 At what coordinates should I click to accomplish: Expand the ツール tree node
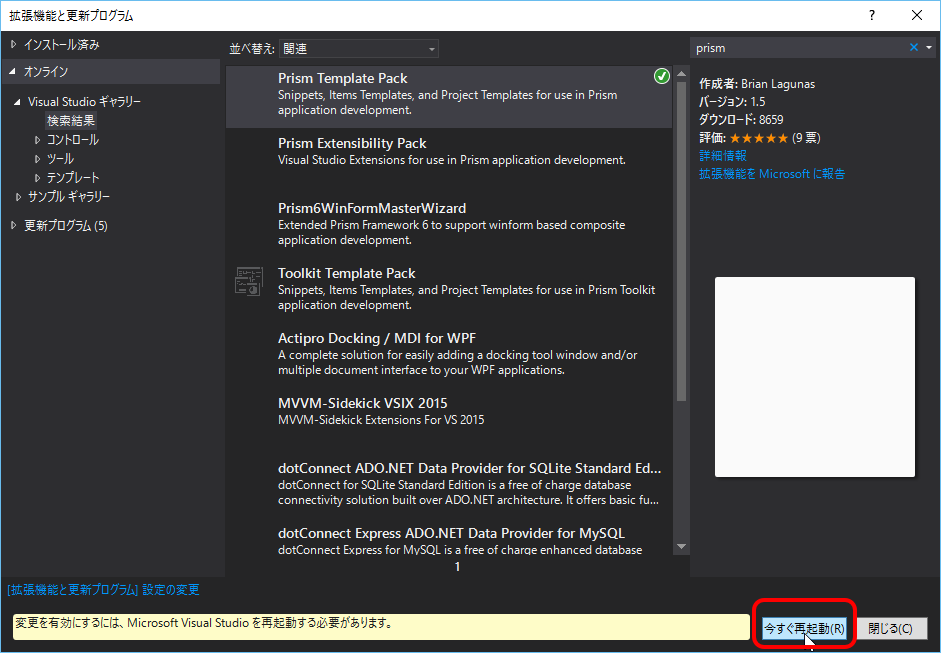point(37,159)
